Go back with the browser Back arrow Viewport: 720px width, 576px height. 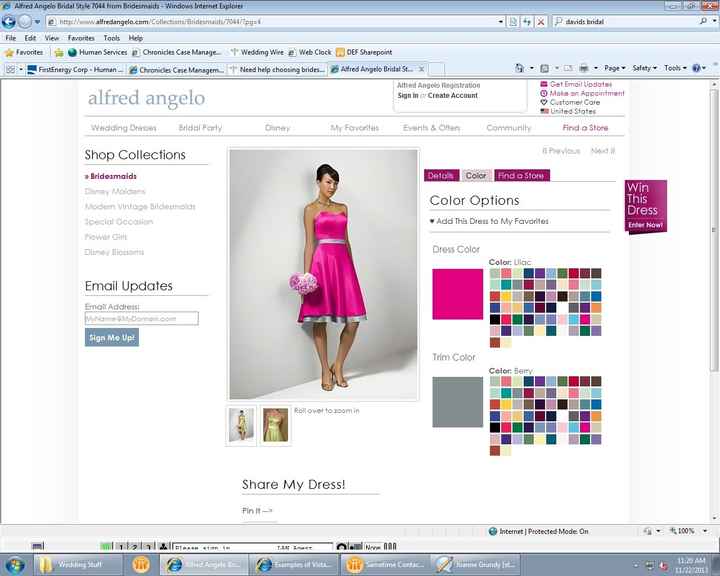9,22
